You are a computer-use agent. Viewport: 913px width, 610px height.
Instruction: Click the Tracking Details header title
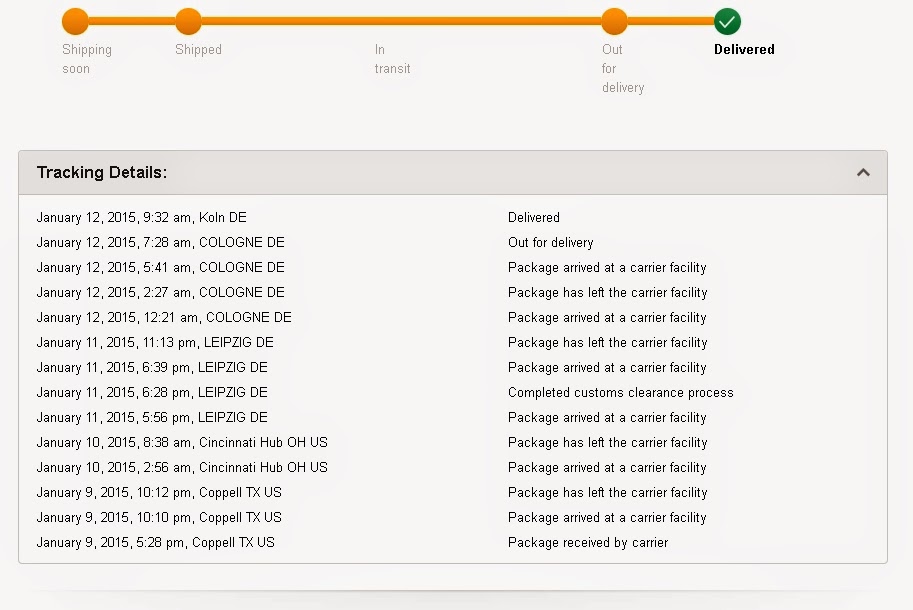coord(102,173)
